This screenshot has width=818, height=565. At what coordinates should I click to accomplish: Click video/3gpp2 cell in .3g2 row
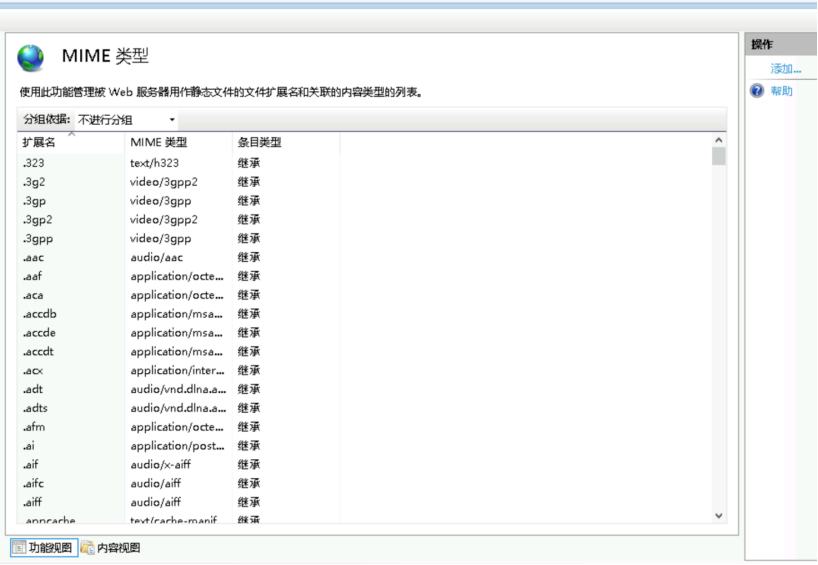(x=164, y=182)
